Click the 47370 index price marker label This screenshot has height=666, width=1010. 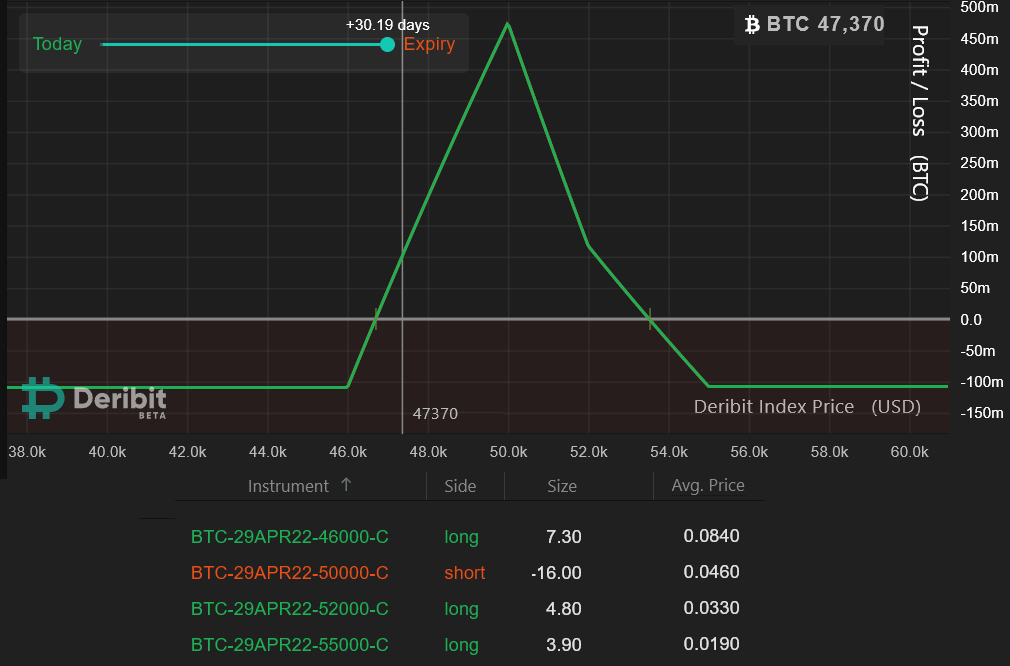pyautogui.click(x=435, y=413)
